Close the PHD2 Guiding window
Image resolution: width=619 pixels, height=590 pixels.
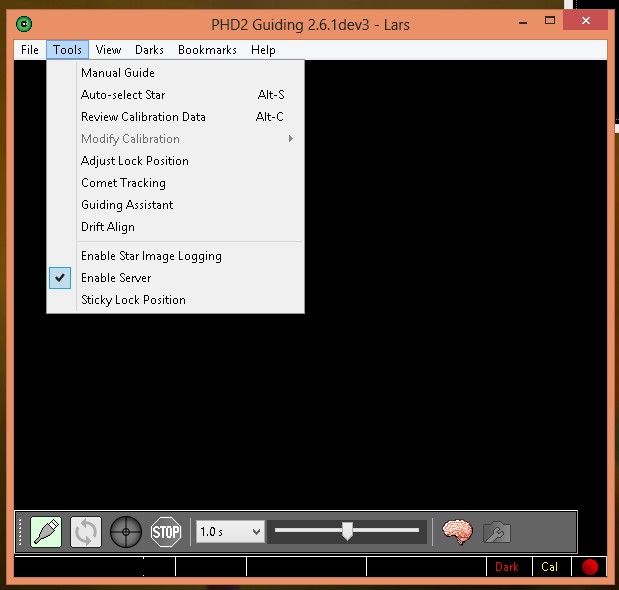[x=585, y=20]
